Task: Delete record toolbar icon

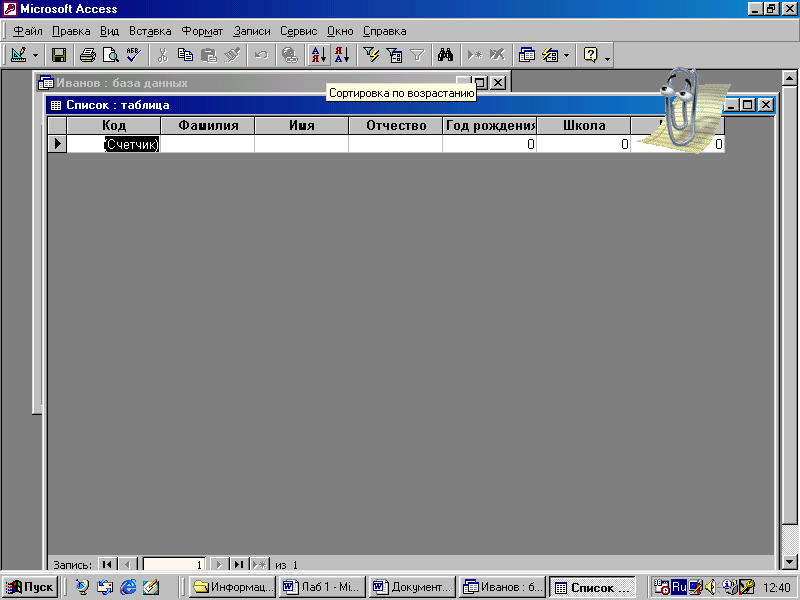Action: pyautogui.click(x=497, y=55)
